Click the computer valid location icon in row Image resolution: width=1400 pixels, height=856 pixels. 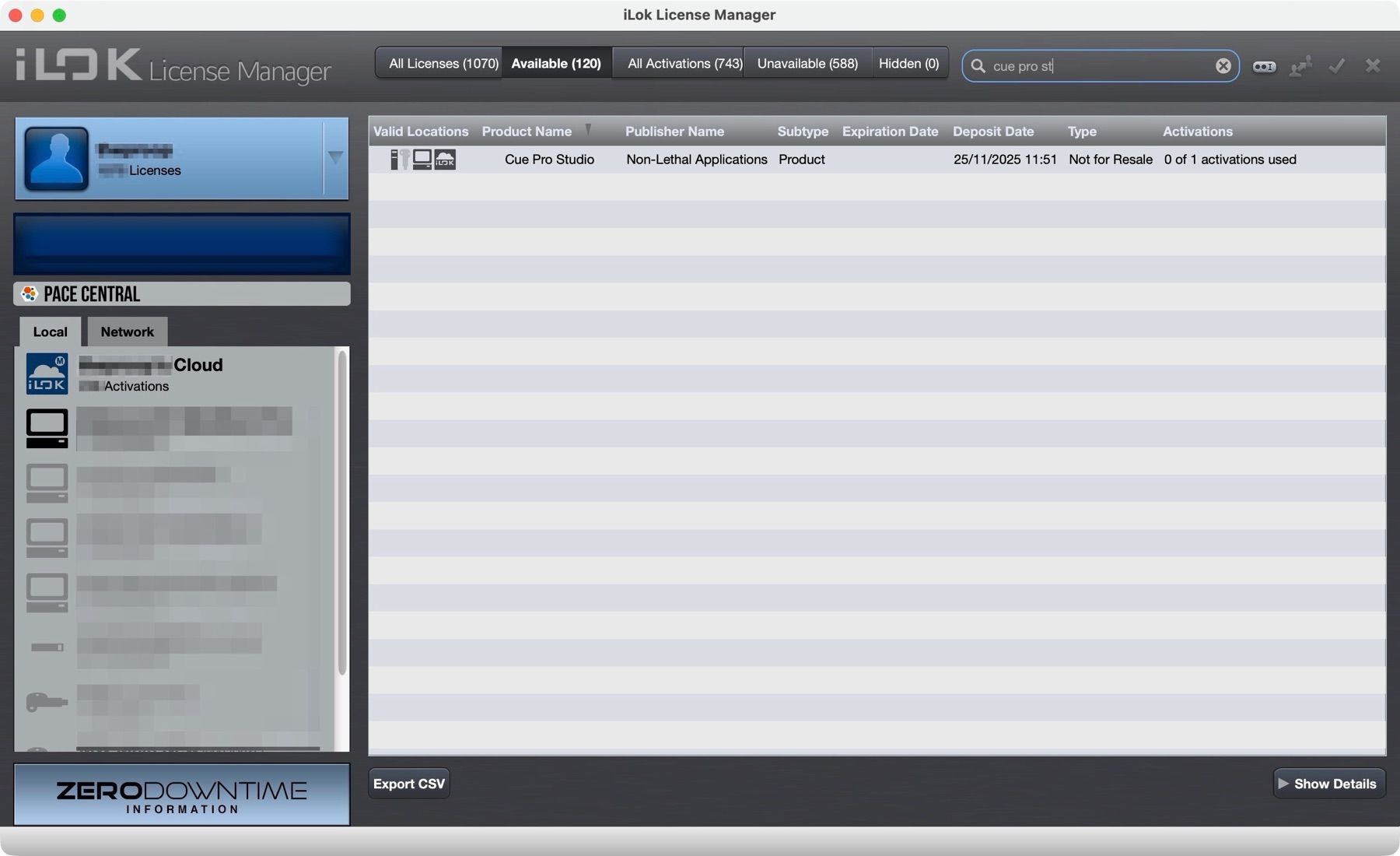tap(422, 160)
